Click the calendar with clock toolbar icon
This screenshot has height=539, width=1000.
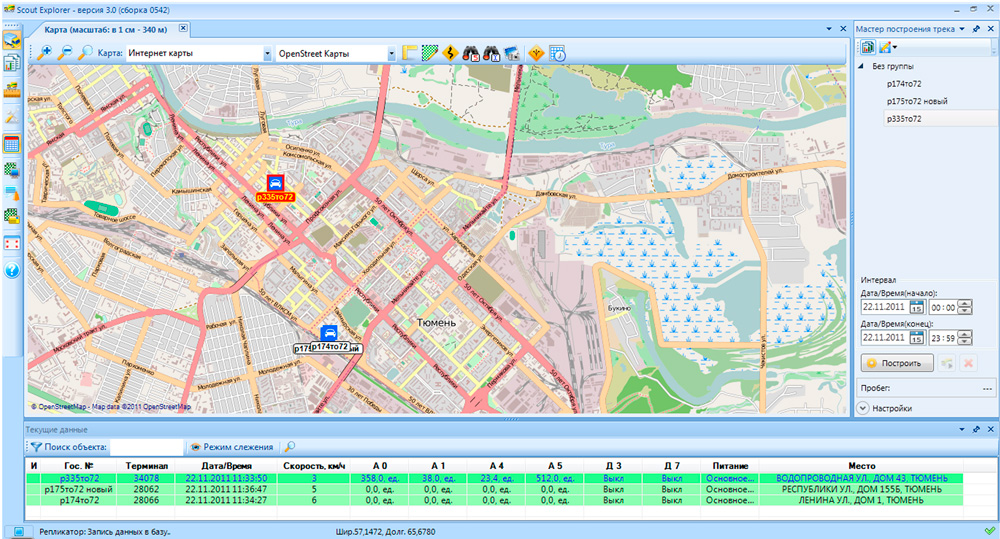tap(557, 54)
